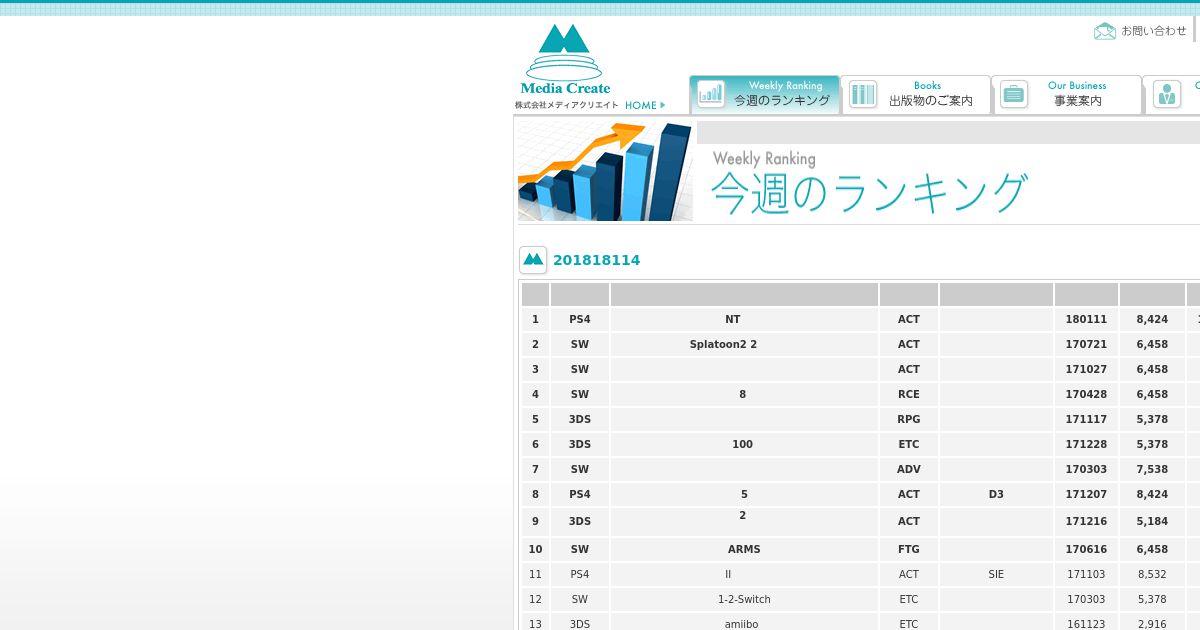Click the release date 171117 cell
Screen dimensions: 1200x630
(x=1086, y=419)
